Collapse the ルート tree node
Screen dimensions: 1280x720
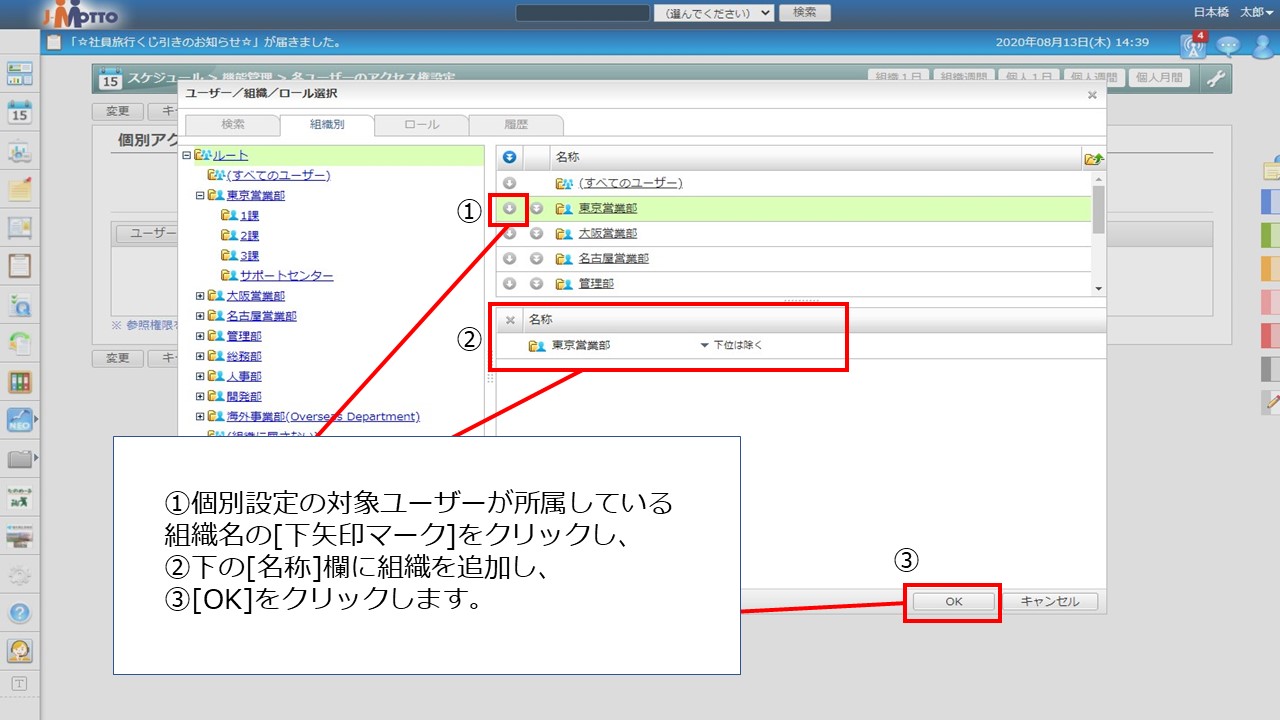187,155
